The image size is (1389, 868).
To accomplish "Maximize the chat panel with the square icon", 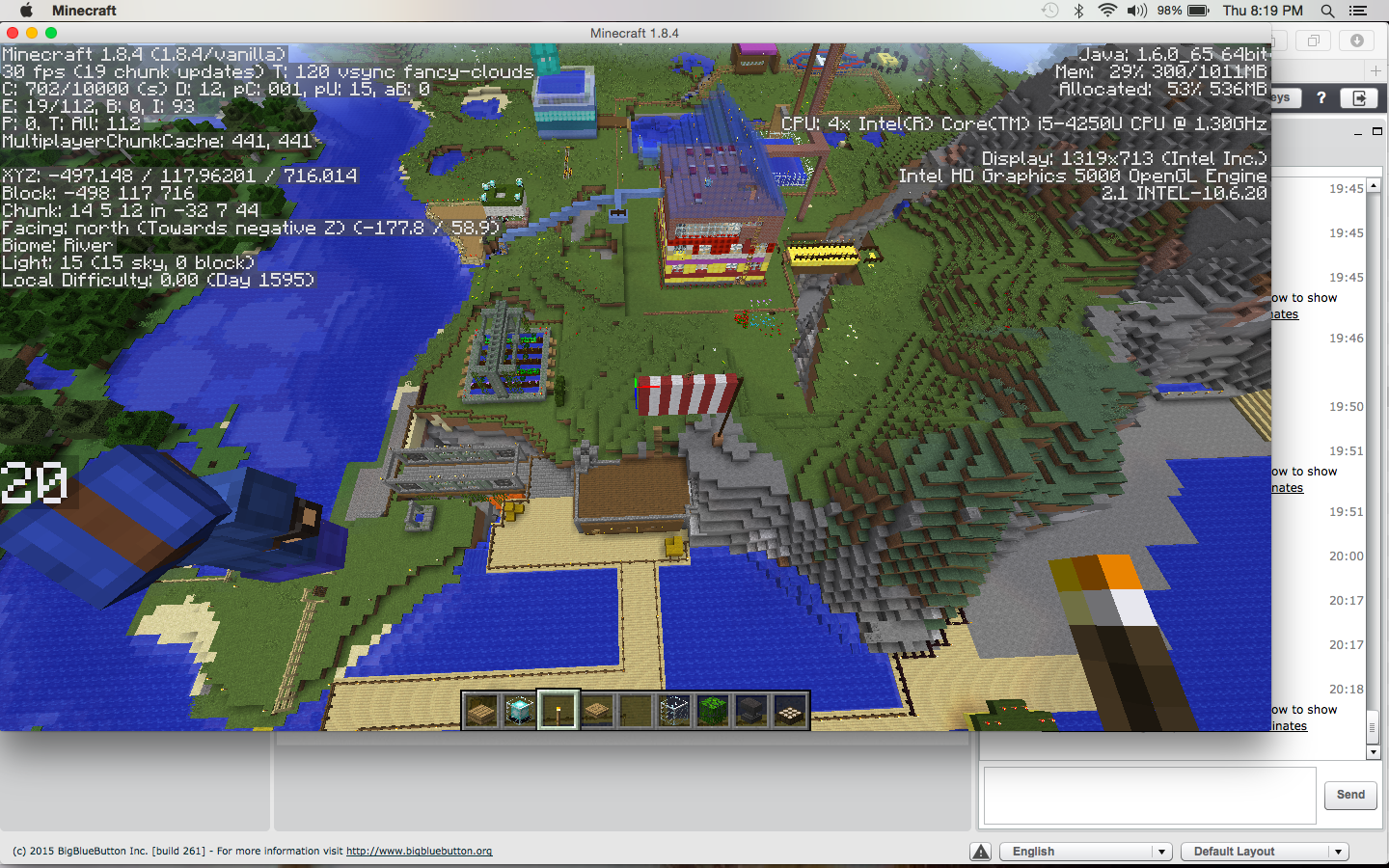I will [1377, 131].
